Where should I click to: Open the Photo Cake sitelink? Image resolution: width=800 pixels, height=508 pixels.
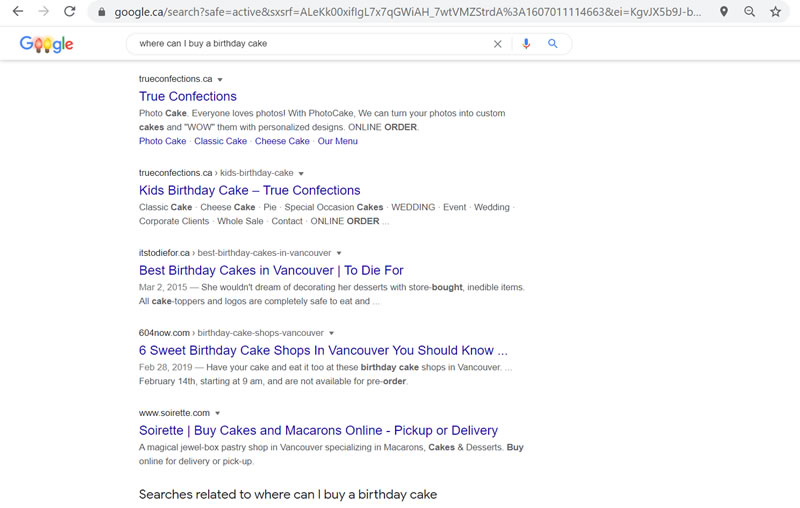point(162,141)
